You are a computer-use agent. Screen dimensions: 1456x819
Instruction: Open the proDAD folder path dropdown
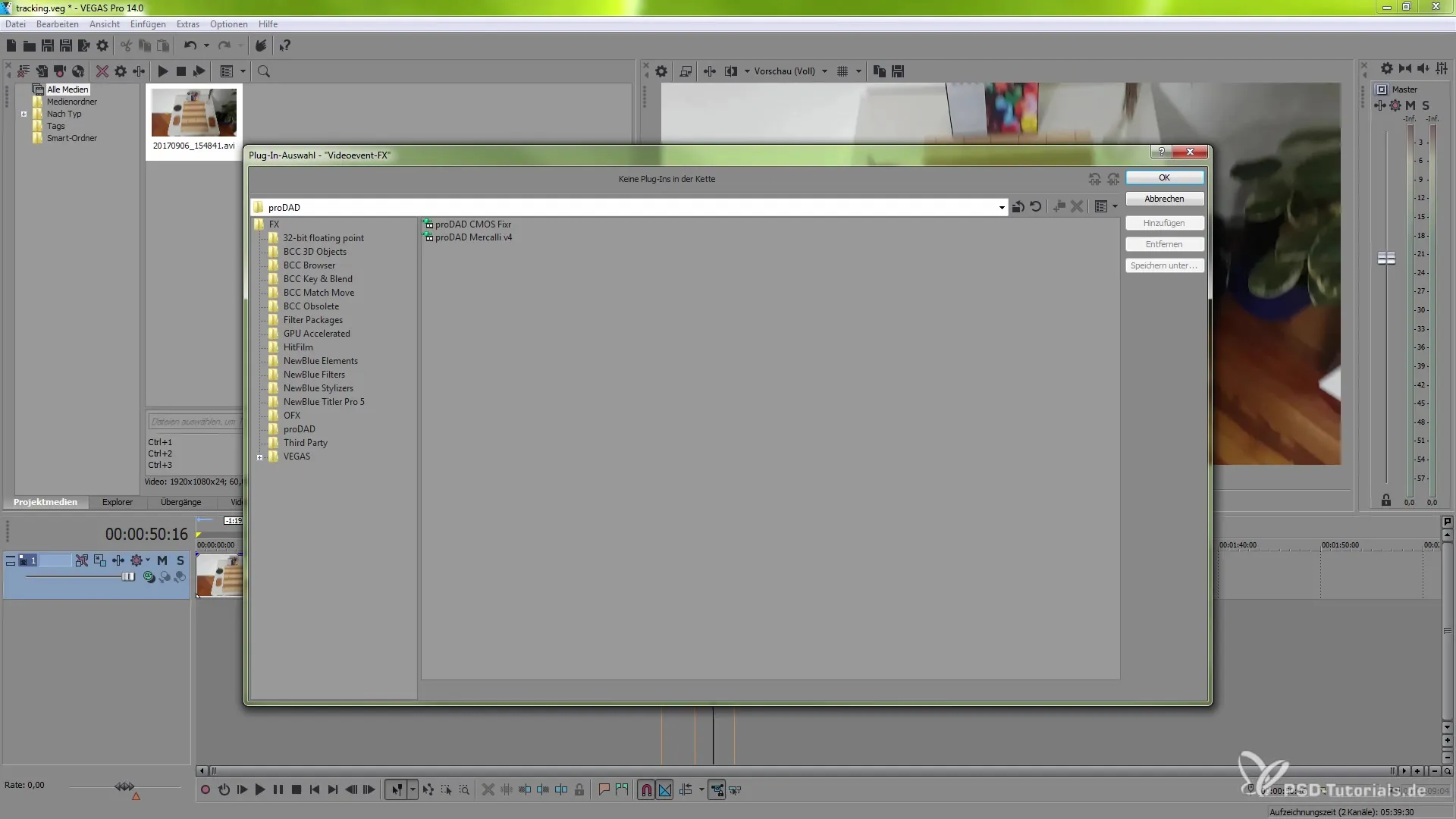click(x=1002, y=207)
